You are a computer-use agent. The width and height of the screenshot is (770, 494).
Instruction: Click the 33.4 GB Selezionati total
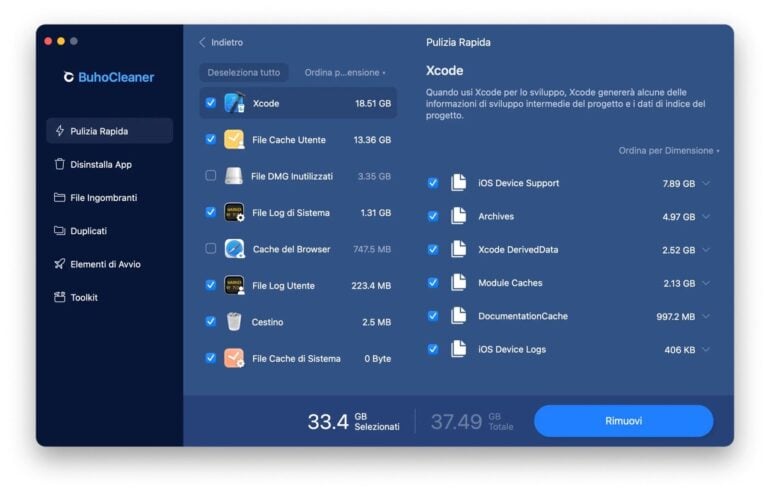353,421
